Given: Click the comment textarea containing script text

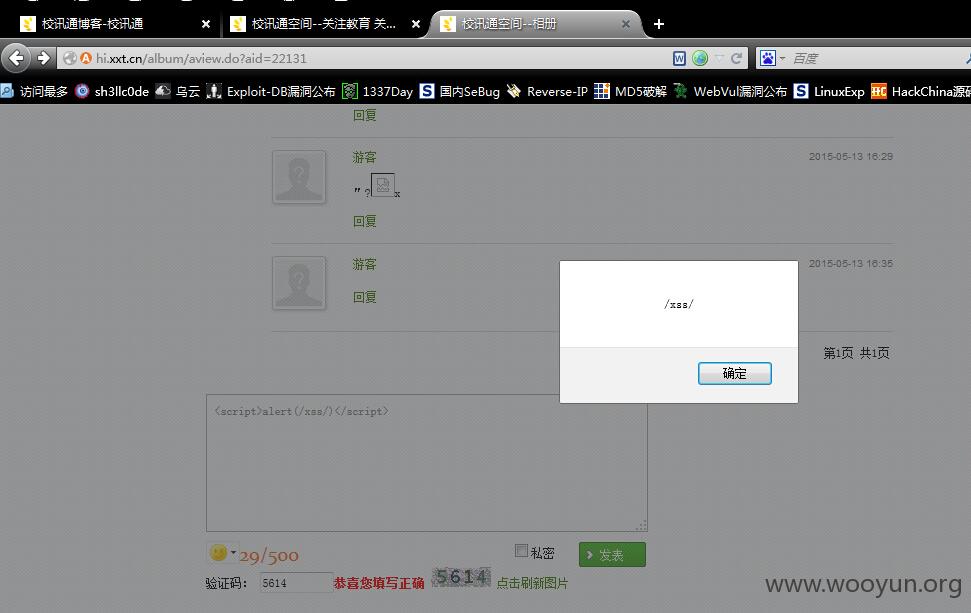Looking at the screenshot, I should coord(427,463).
